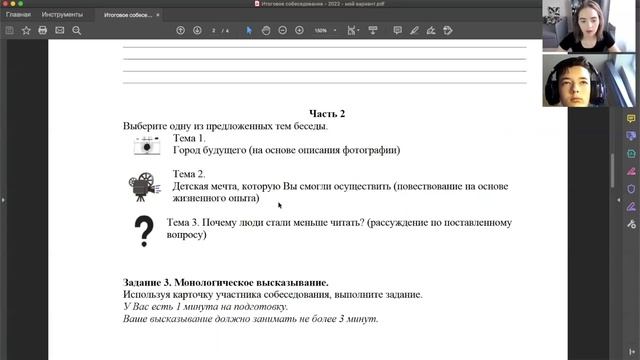Zoom in using the plus circle
Viewport: 640px width, 360px height.
(x=299, y=31)
